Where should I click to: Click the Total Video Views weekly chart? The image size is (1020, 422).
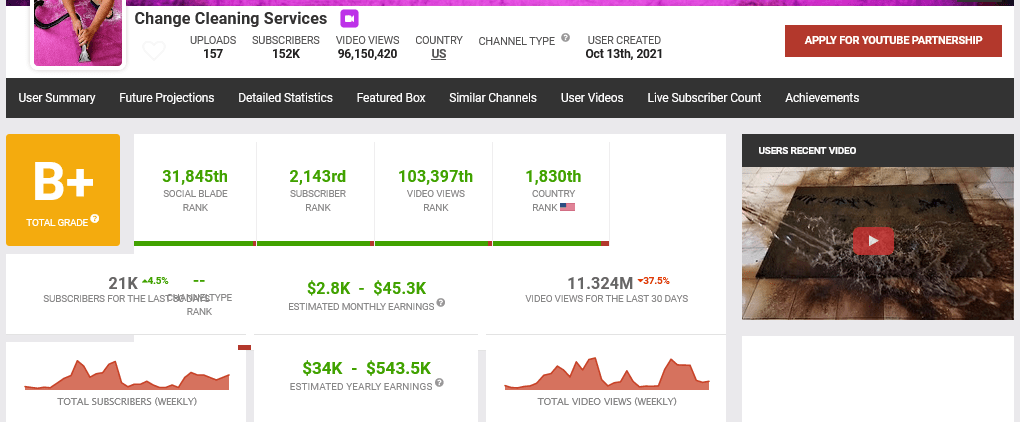[x=606, y=374]
